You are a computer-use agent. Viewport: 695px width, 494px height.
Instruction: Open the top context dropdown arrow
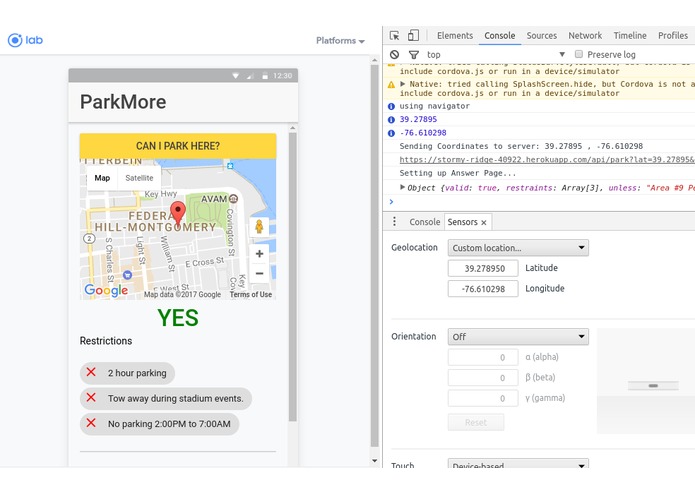[x=562, y=54]
